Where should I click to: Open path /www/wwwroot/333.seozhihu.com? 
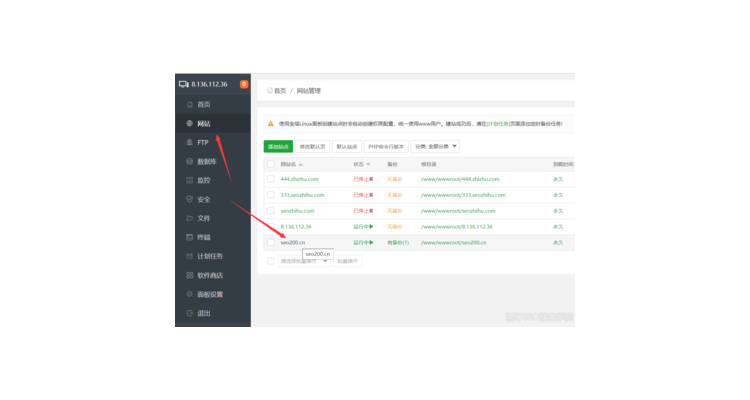click(x=463, y=195)
